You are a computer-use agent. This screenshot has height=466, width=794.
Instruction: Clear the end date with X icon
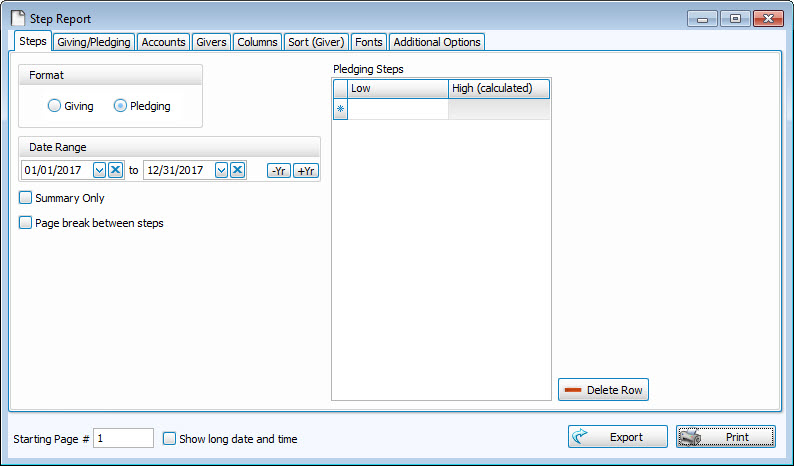coord(237,170)
